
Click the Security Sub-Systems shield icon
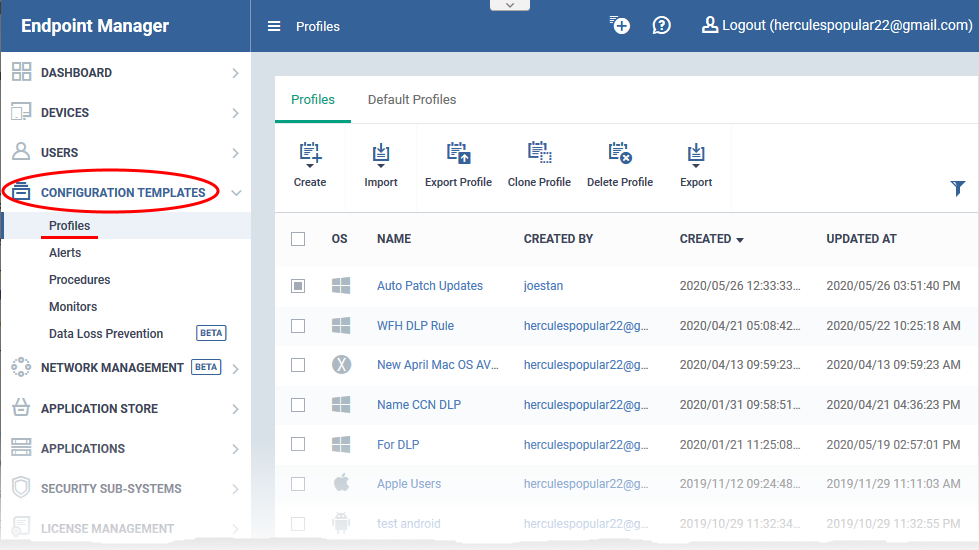[x=21, y=488]
